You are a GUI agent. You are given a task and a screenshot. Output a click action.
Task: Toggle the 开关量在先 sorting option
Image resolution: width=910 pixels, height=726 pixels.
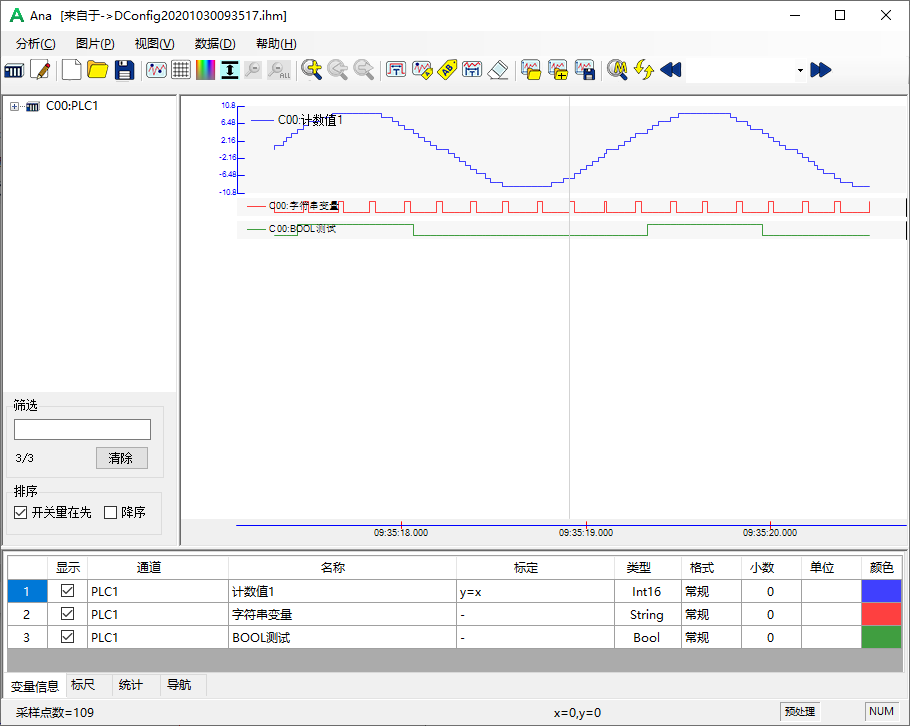[21, 512]
